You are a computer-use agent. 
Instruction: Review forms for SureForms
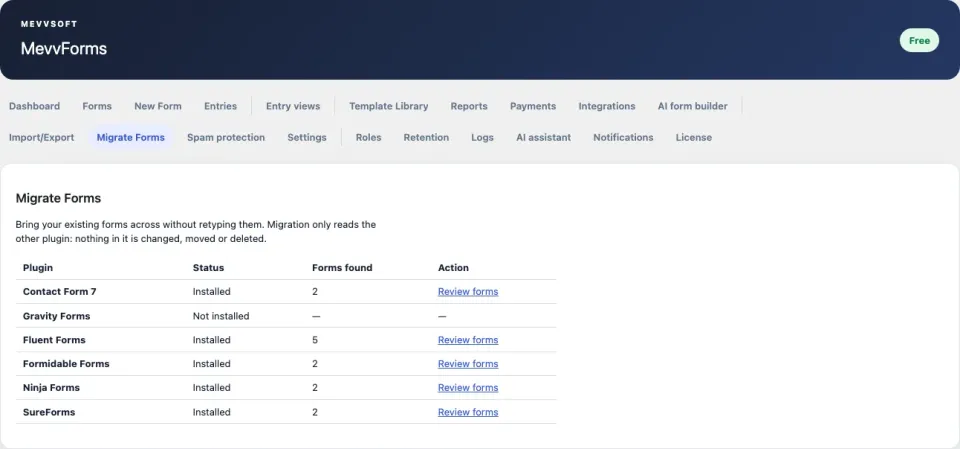468,412
